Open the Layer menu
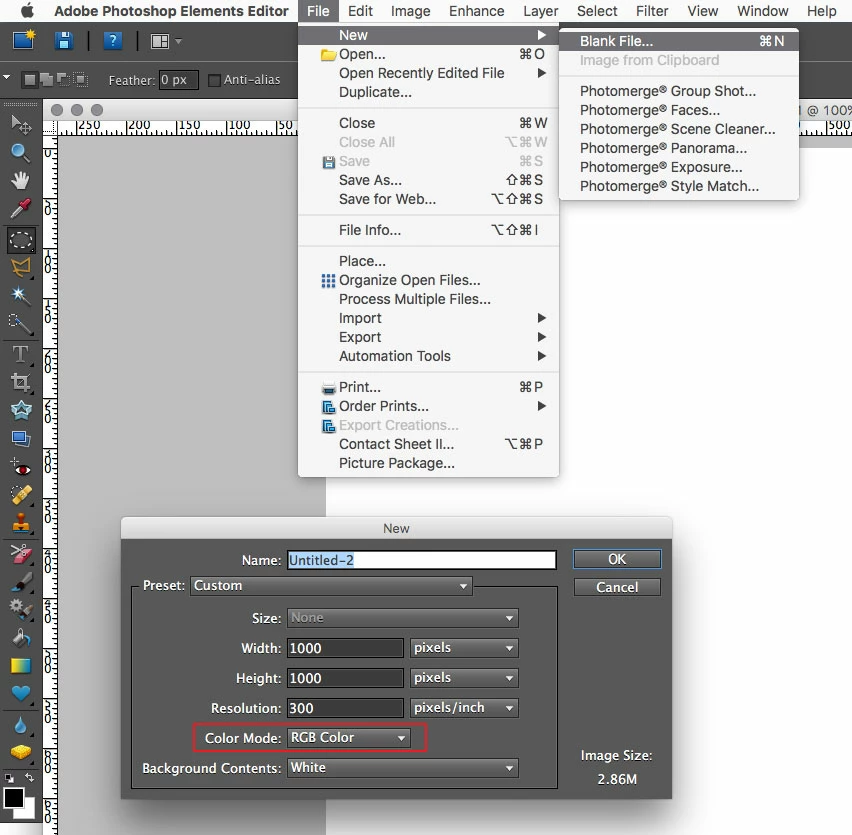 click(x=541, y=11)
